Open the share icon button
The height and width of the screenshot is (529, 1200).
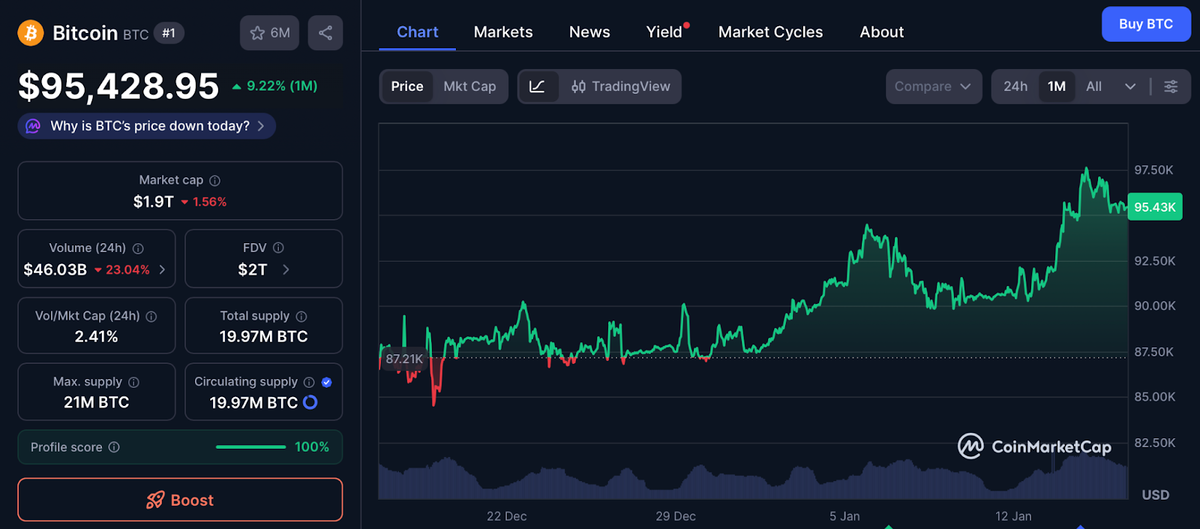point(325,33)
